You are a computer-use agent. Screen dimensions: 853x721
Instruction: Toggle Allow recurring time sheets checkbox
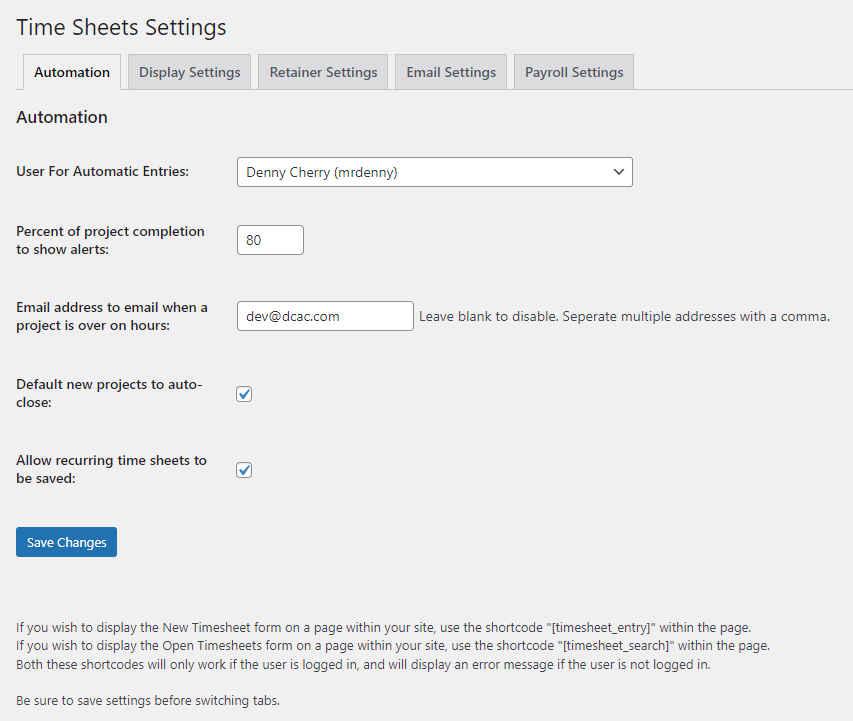pyautogui.click(x=244, y=470)
